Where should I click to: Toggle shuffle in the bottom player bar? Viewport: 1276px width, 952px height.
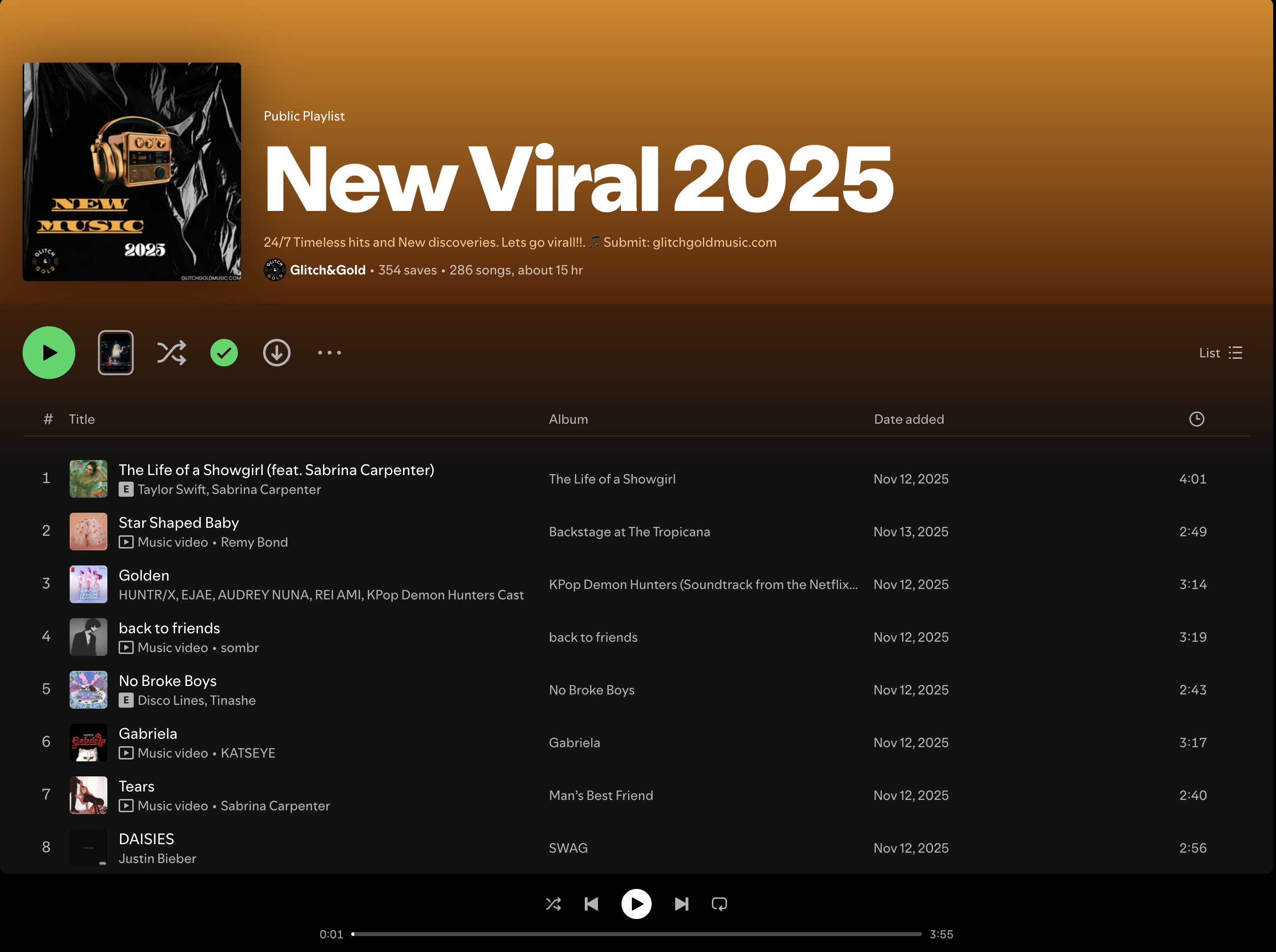click(553, 904)
